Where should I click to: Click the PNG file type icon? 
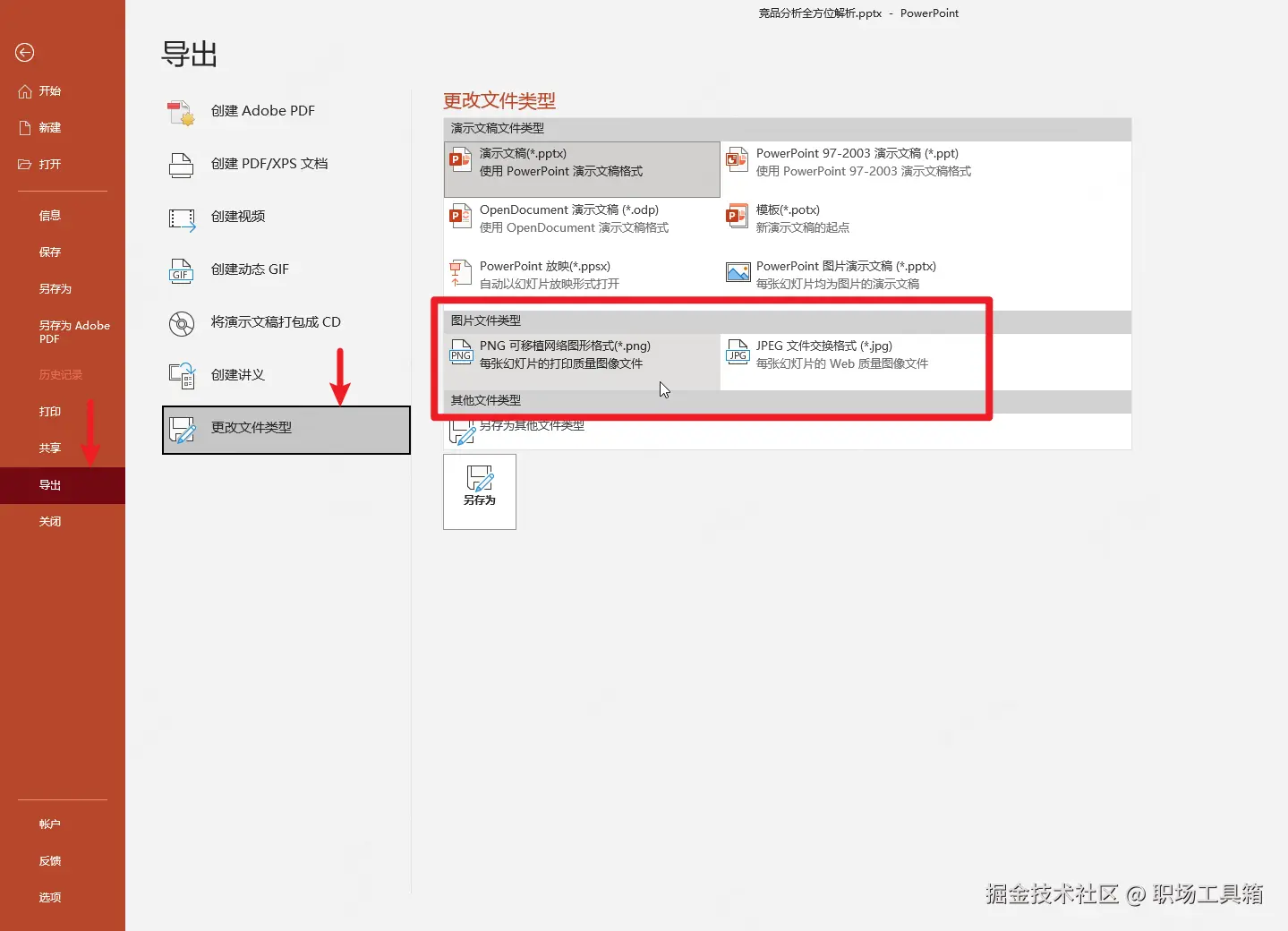(461, 353)
